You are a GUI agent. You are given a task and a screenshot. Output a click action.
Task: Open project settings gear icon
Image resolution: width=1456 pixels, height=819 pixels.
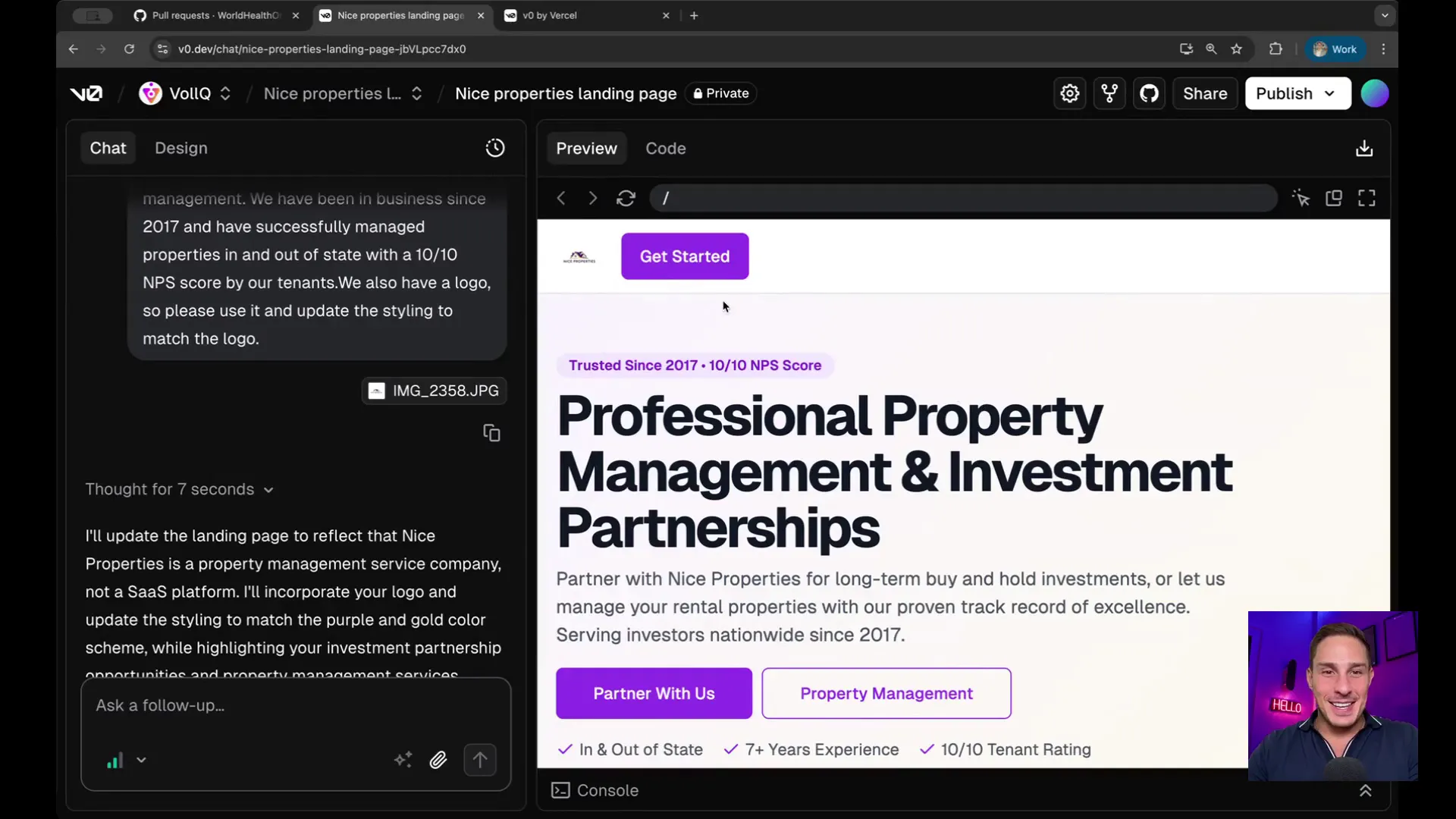(x=1069, y=93)
